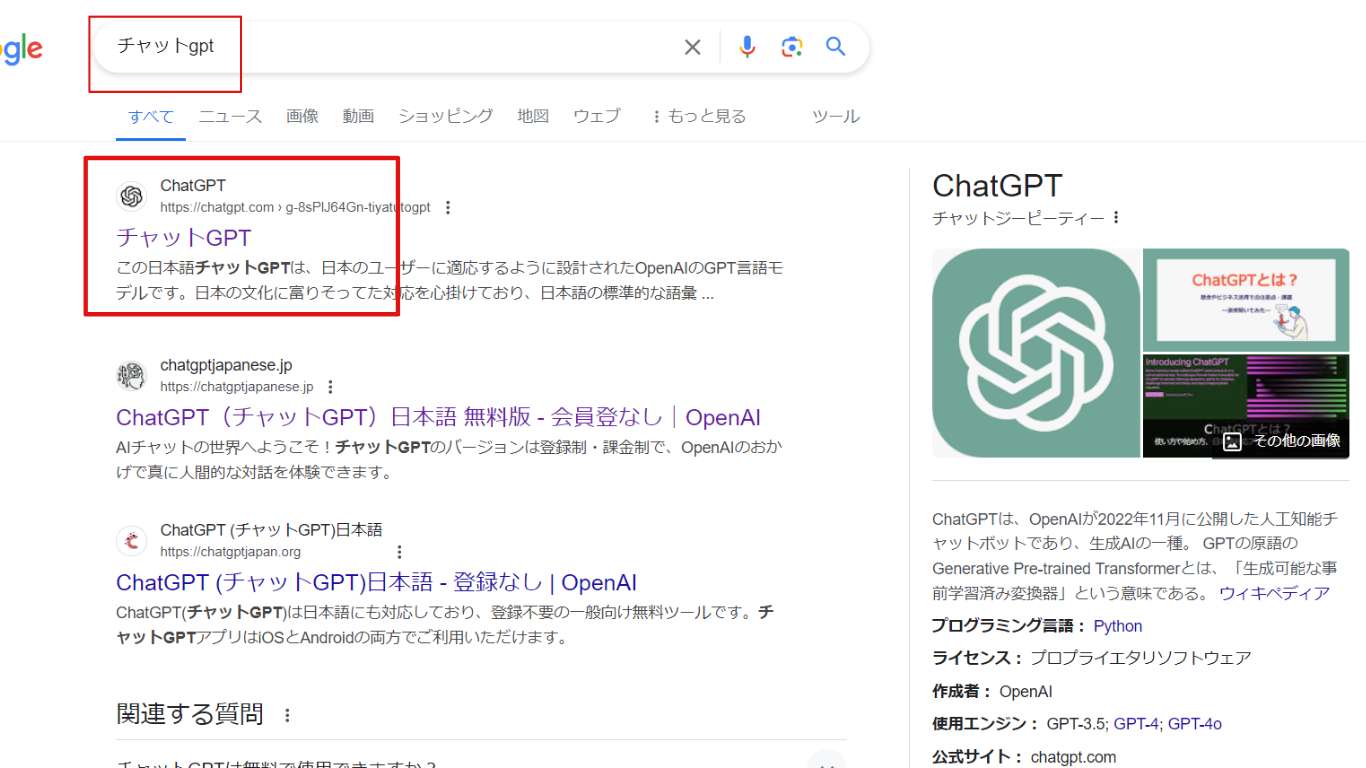The height and width of the screenshot is (768, 1366).
Task: Click the chatgptjapan.org result favicon
Action: pyautogui.click(x=132, y=541)
